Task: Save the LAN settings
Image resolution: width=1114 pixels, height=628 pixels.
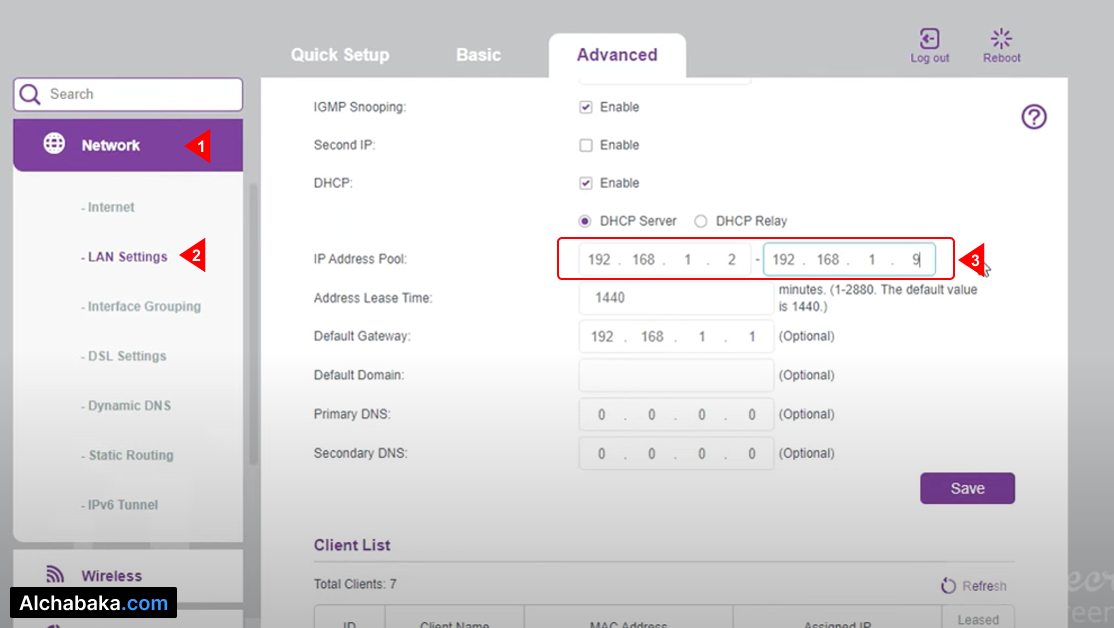Action: [967, 488]
